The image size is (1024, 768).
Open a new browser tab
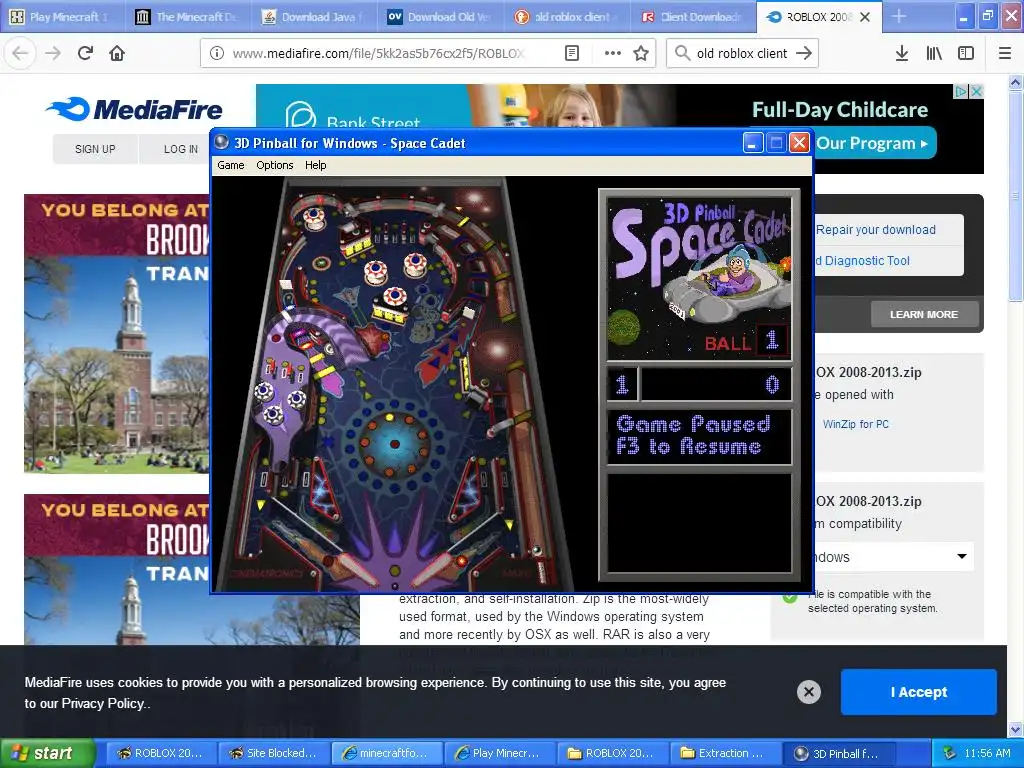click(x=899, y=16)
